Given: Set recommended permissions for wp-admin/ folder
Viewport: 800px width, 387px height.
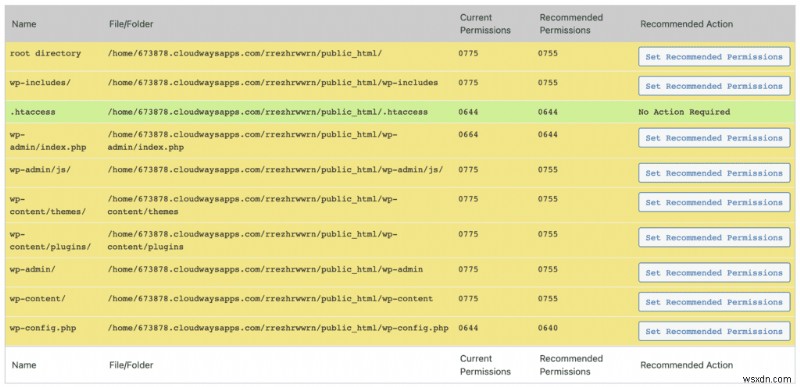Looking at the screenshot, I should click(x=714, y=273).
